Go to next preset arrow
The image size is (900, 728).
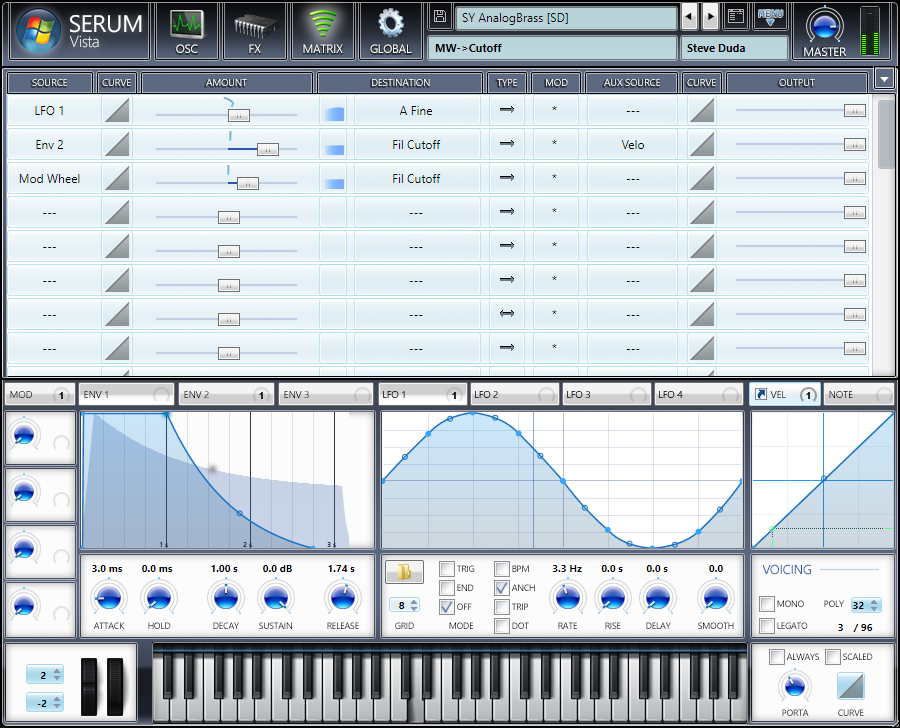[710, 17]
